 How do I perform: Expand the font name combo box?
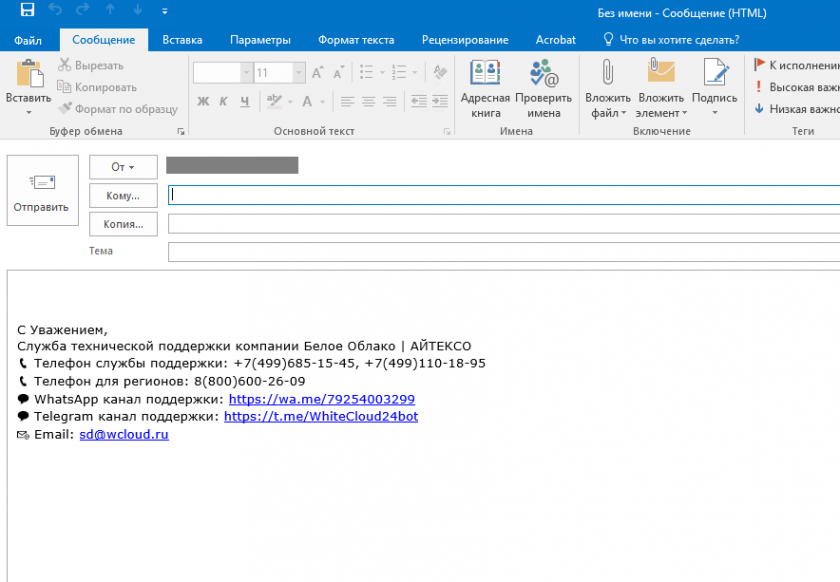[246, 73]
